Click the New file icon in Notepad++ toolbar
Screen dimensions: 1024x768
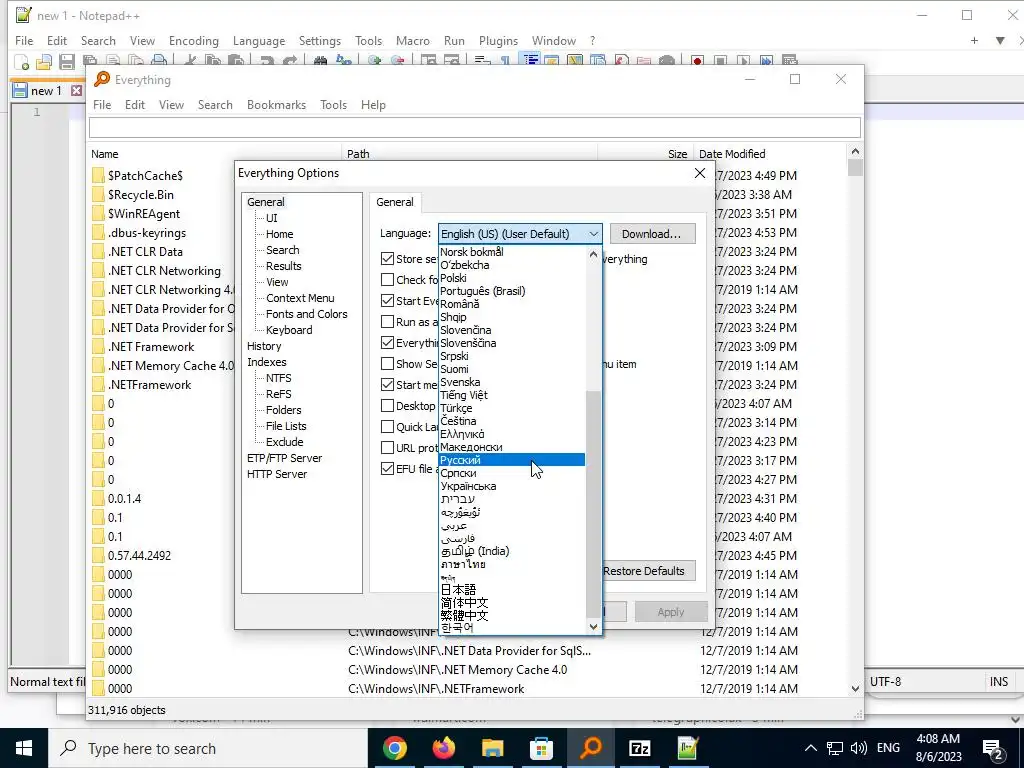tap(22, 61)
